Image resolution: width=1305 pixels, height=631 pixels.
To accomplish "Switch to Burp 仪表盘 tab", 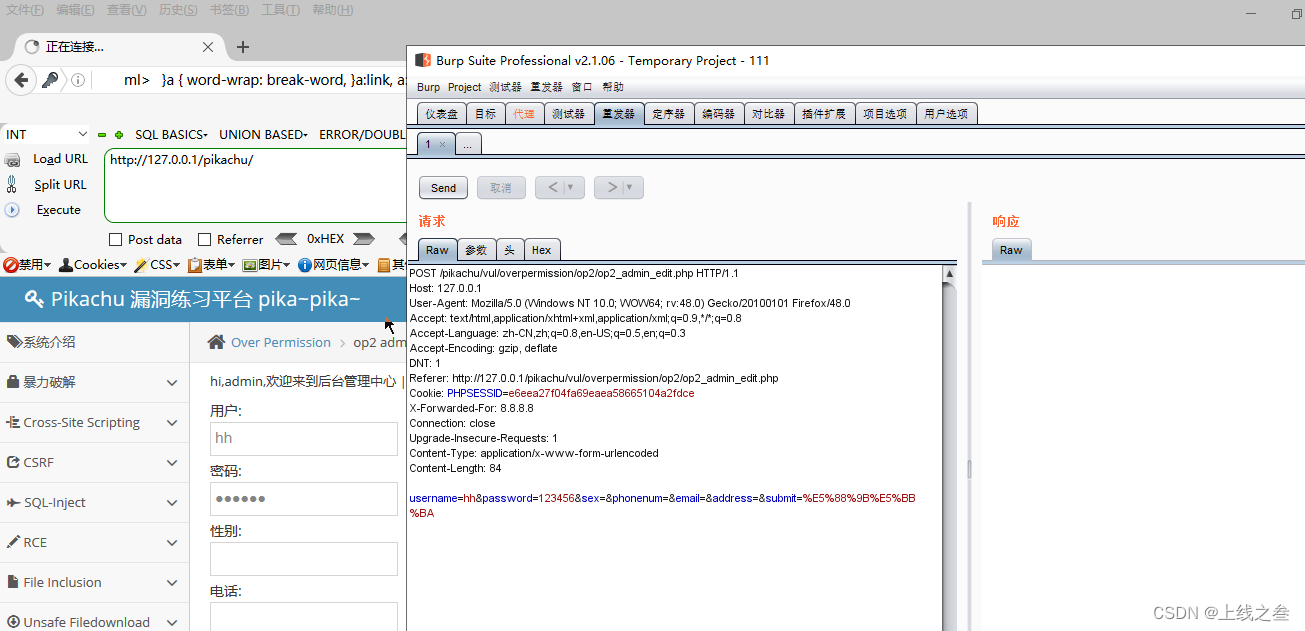I will pyautogui.click(x=441, y=114).
